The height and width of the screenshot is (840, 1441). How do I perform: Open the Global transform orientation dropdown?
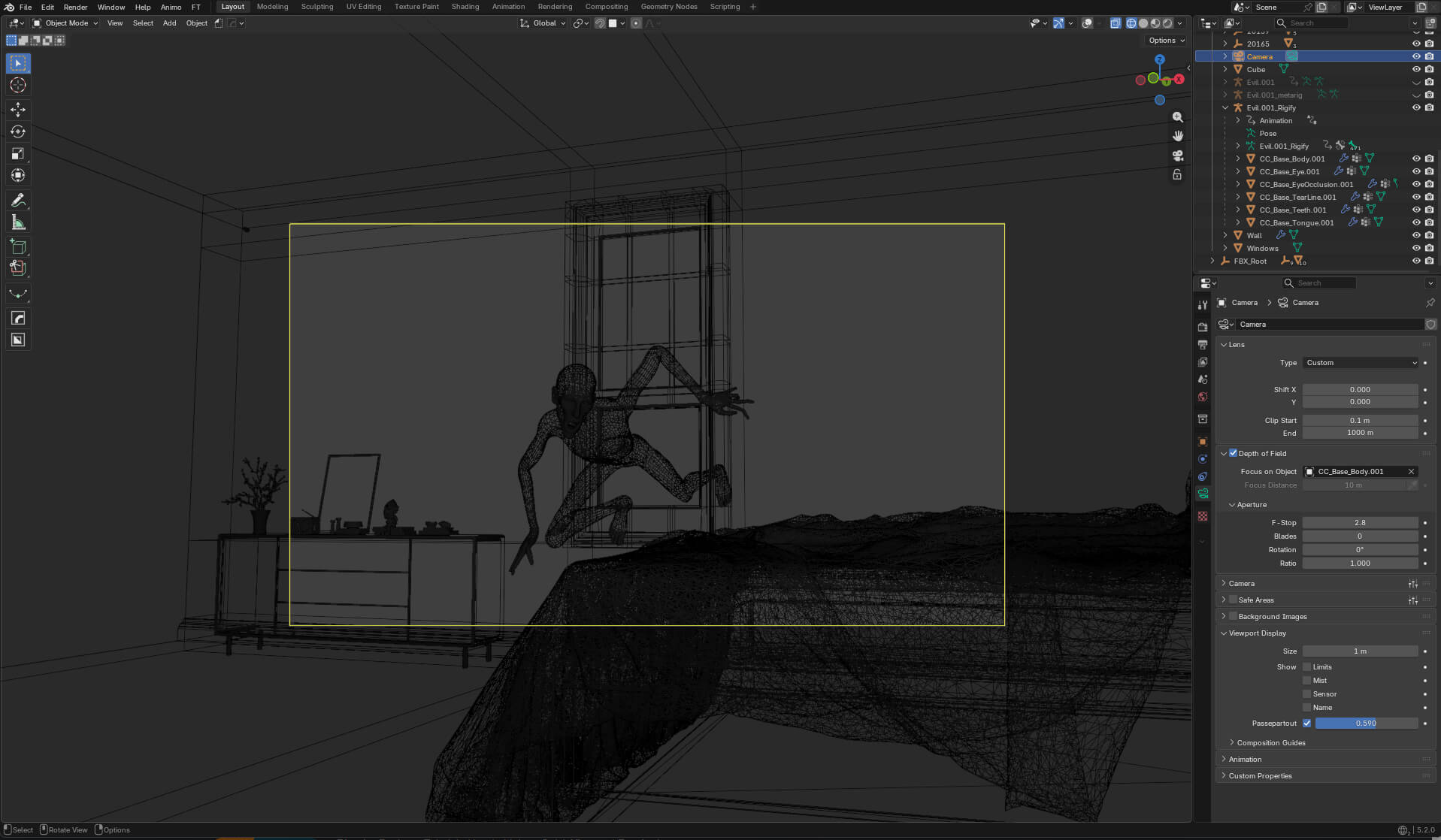click(x=543, y=23)
